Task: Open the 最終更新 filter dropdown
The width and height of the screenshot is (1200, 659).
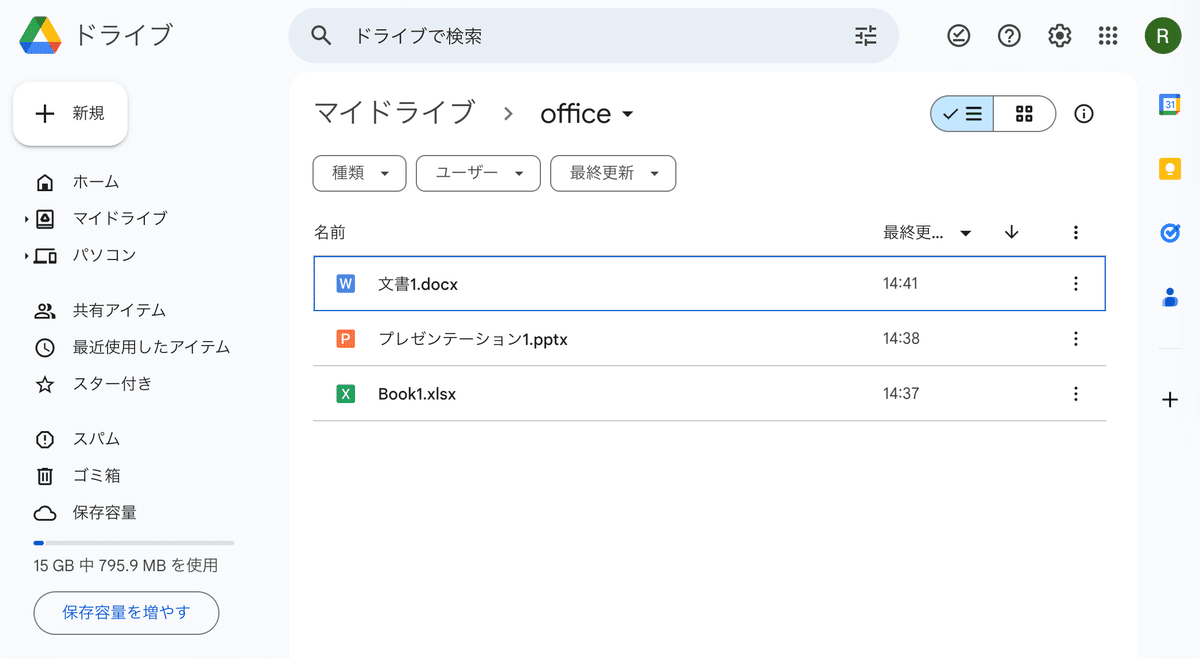Action: click(613, 173)
